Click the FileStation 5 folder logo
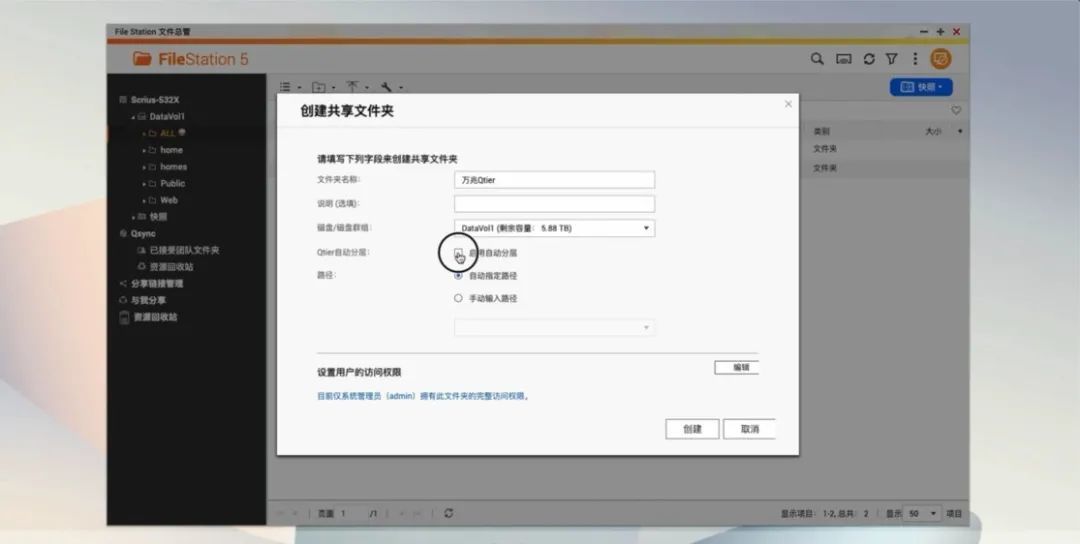Image resolution: width=1080 pixels, height=544 pixels. (143, 59)
